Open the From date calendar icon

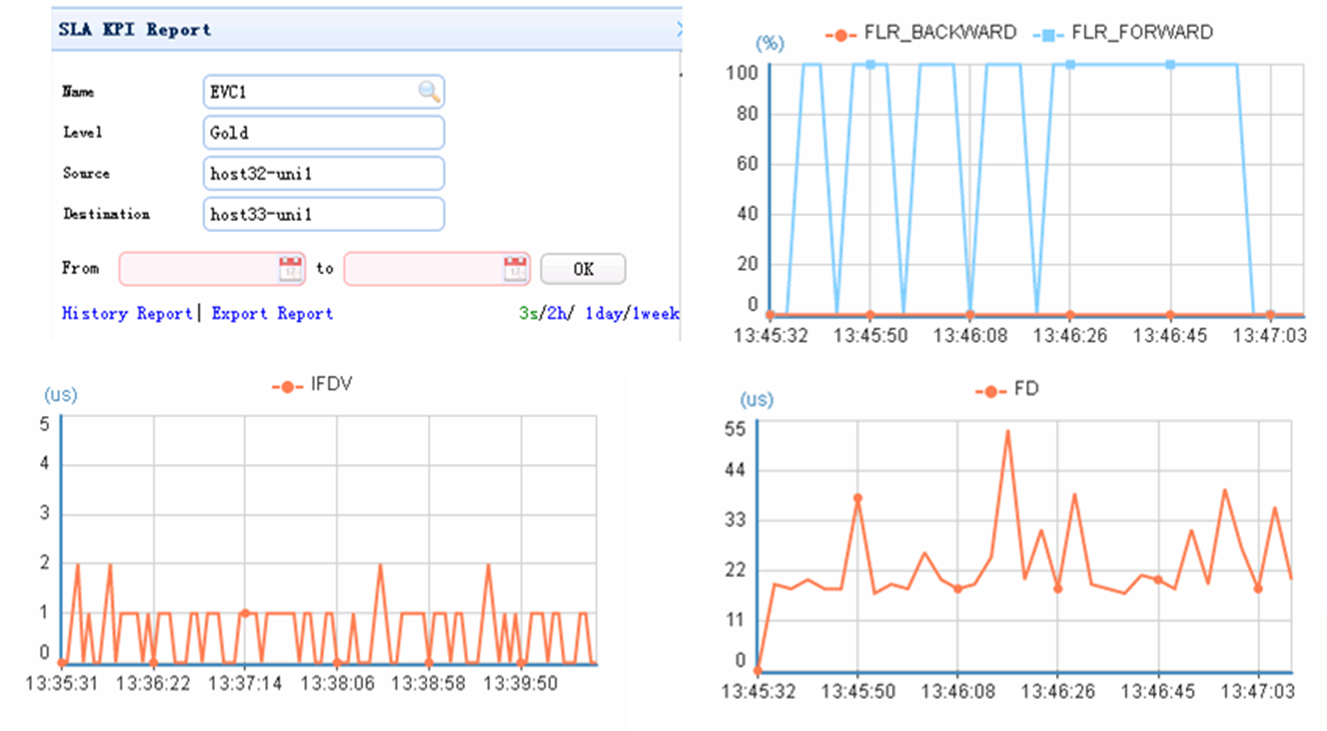point(290,268)
